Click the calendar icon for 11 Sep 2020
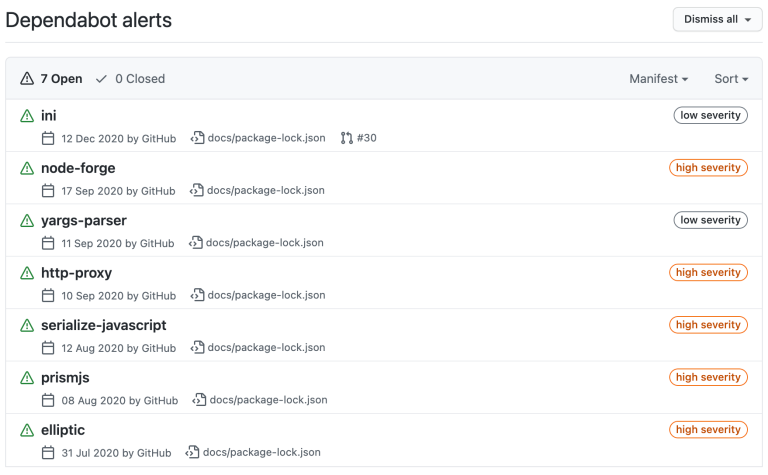768x475 pixels. click(48, 243)
